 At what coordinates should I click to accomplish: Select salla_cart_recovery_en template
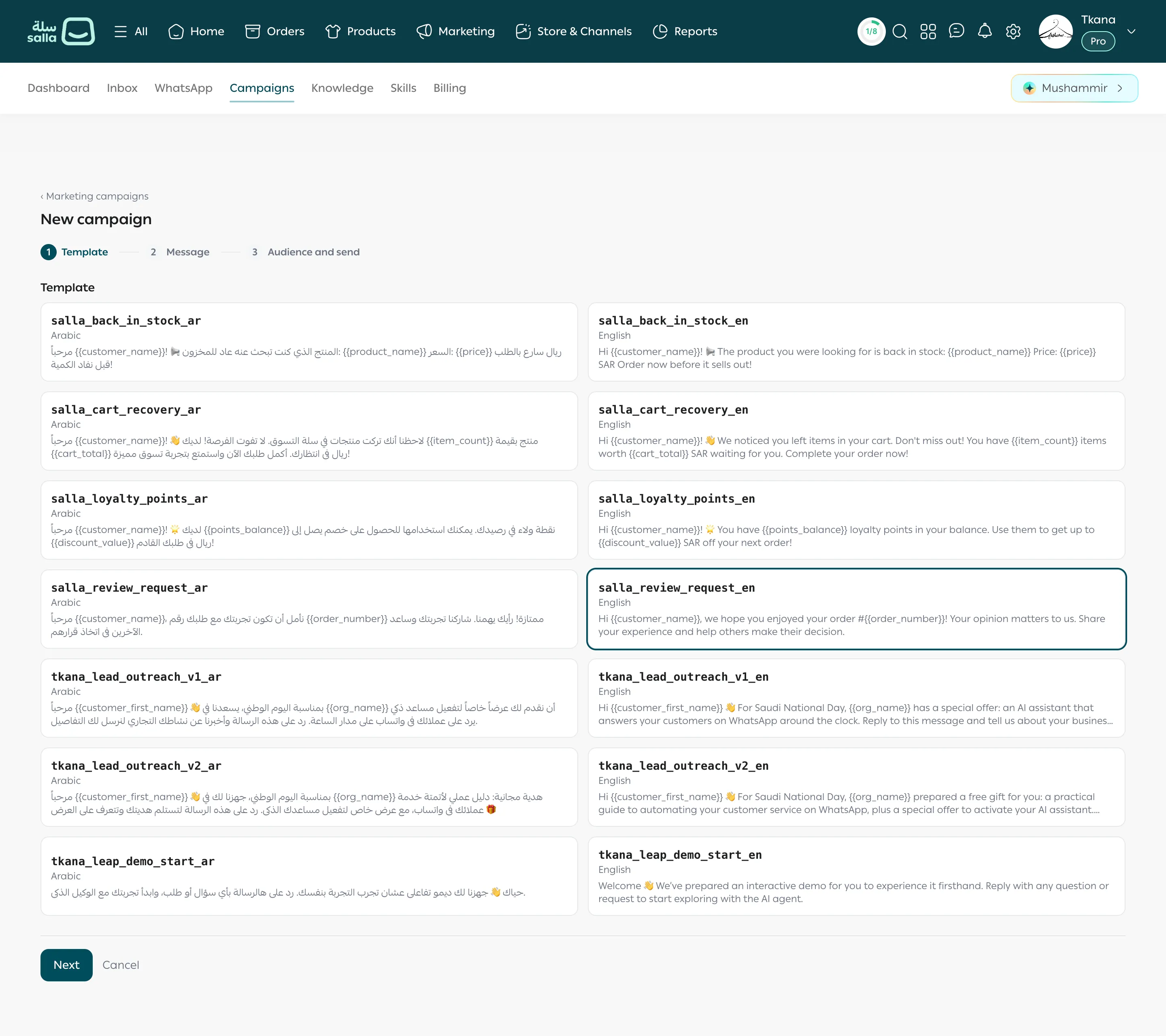coord(856,431)
